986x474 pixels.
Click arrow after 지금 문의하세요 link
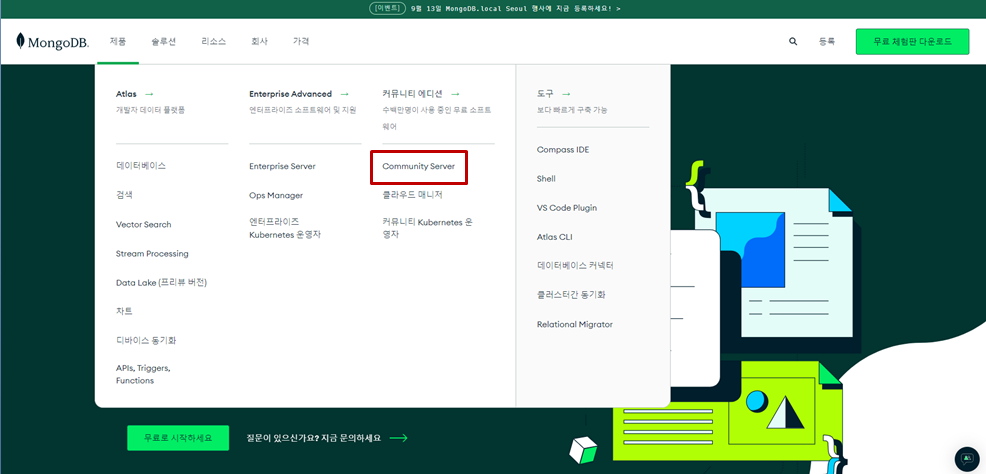point(399,438)
